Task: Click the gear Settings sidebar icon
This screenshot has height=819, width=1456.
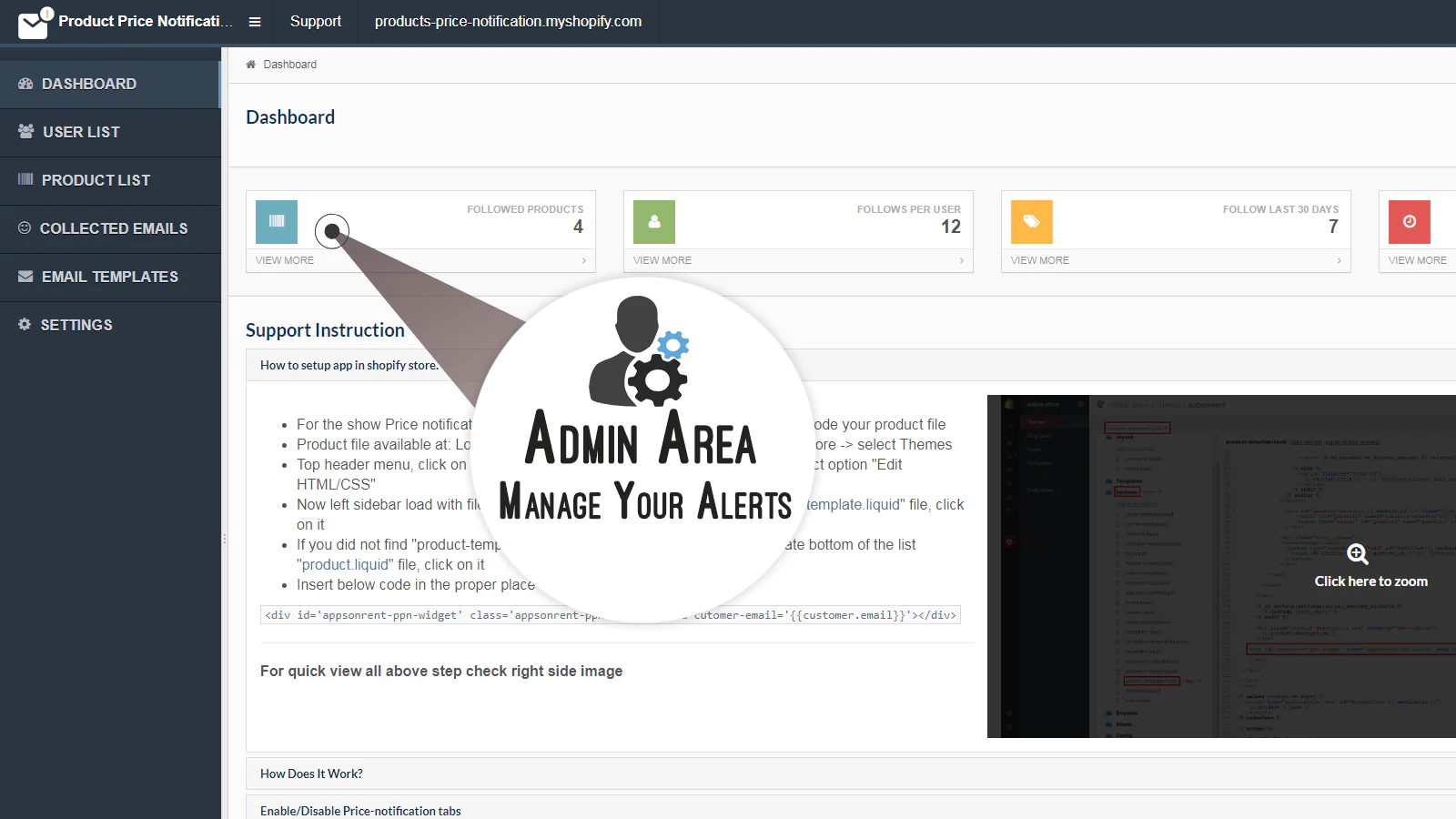Action: (x=25, y=324)
